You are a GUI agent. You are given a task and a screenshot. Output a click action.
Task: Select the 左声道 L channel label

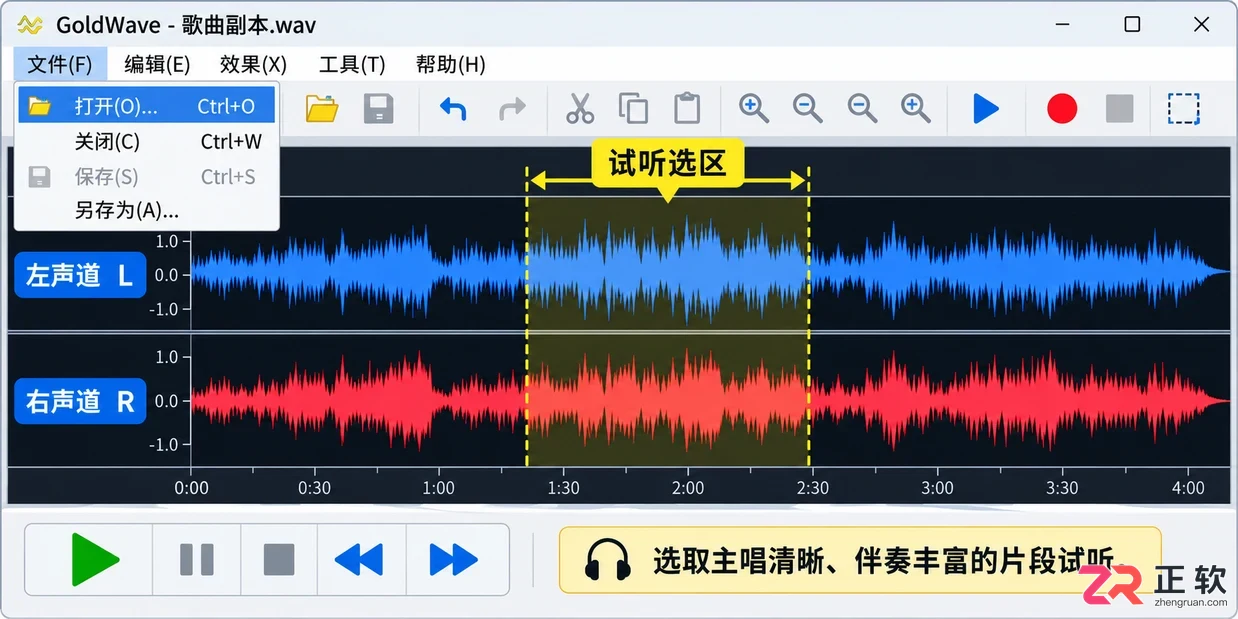click(80, 275)
